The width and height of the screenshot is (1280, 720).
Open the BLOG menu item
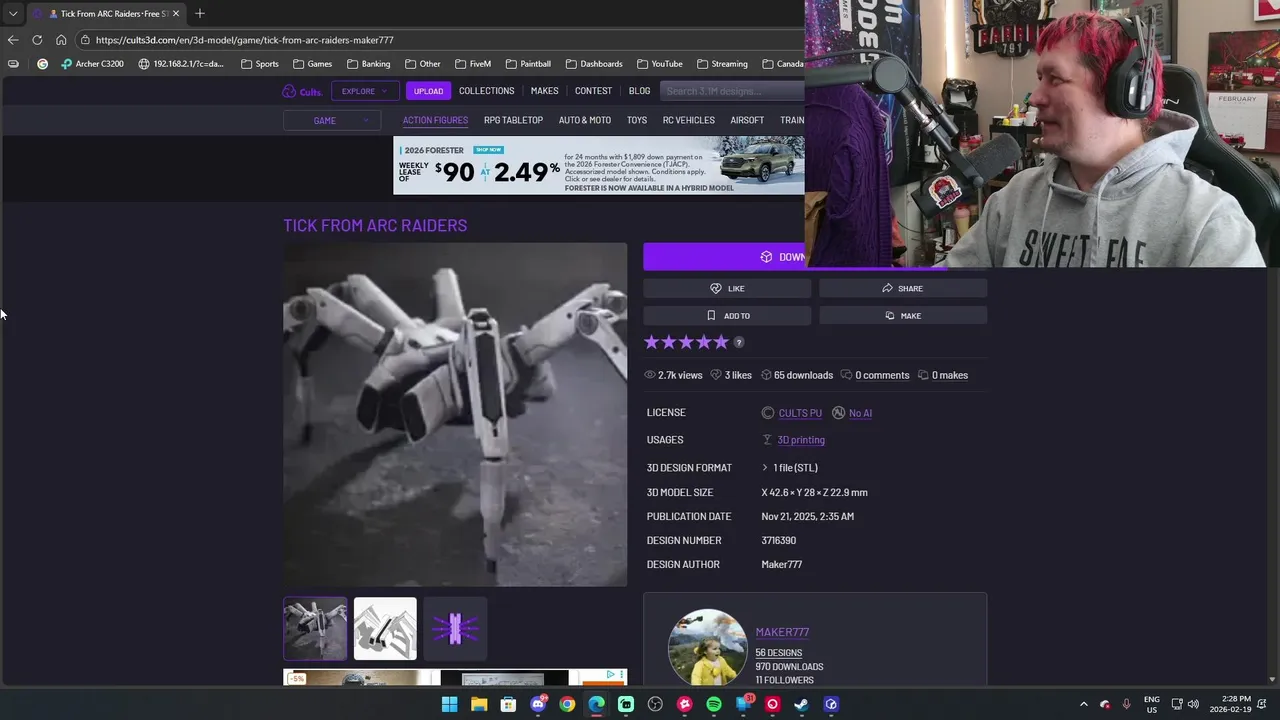coord(639,91)
